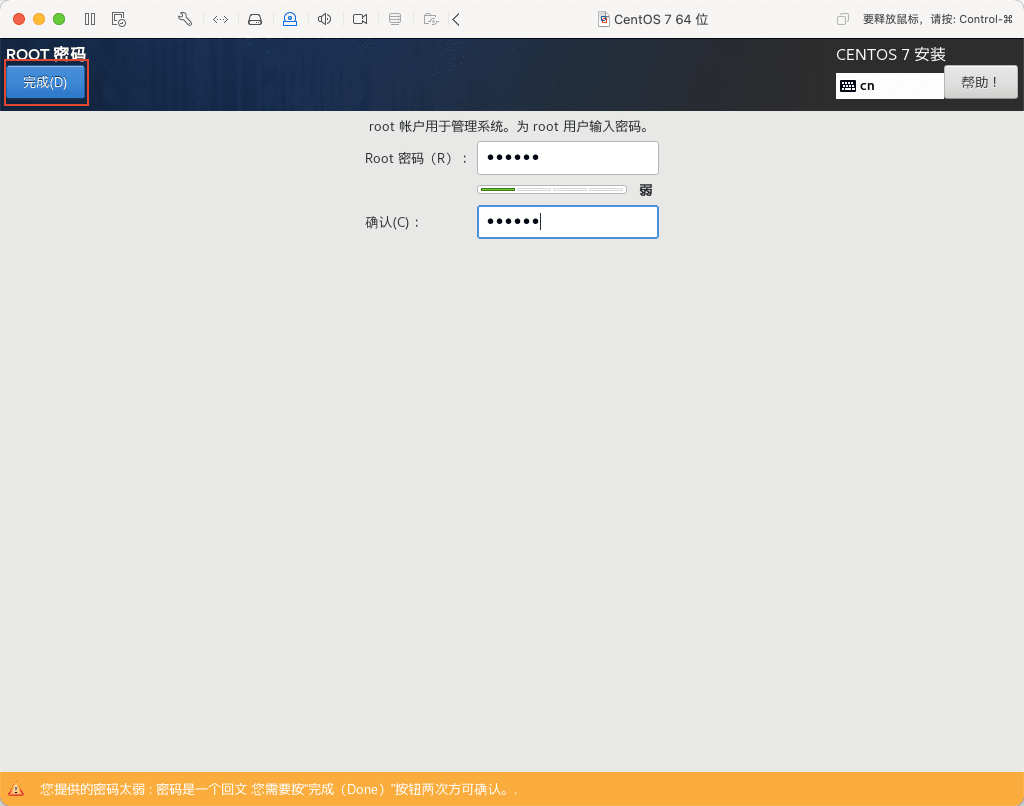
Task: Click the network adapter arrows icon
Action: [x=220, y=19]
